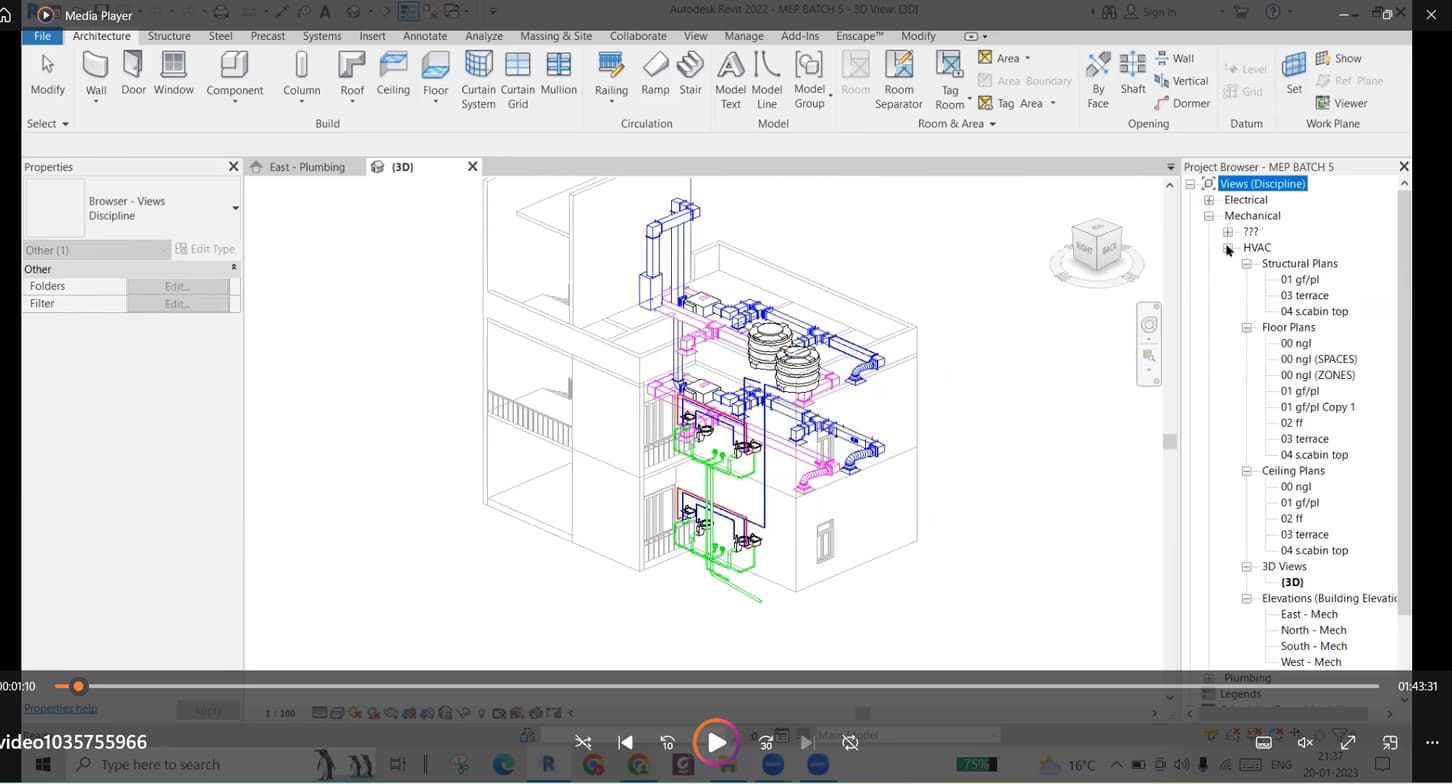Collapse the HVAC tree node
This screenshot has height=784, width=1452.
coord(1228,248)
